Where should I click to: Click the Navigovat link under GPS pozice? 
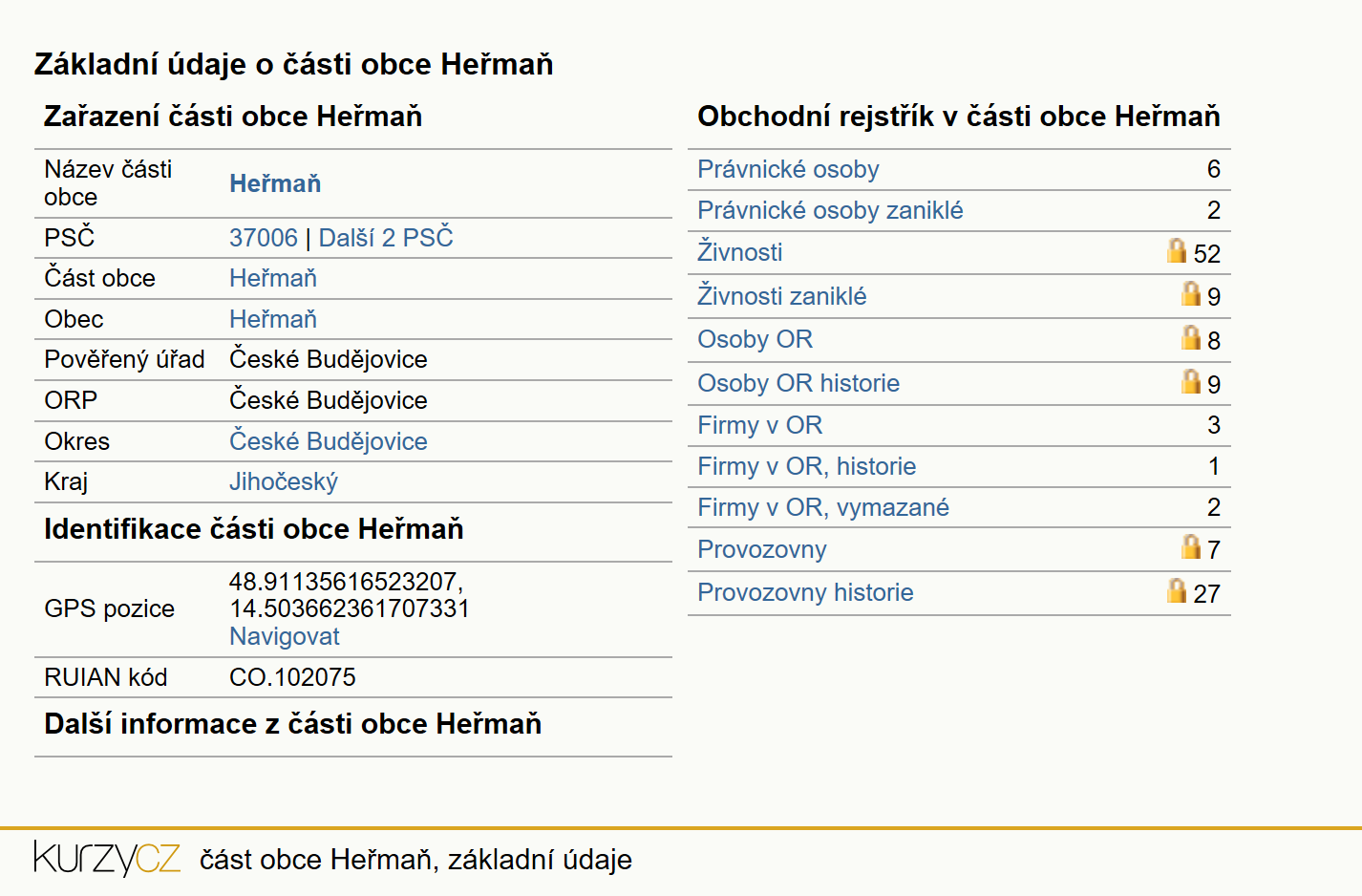(x=285, y=636)
